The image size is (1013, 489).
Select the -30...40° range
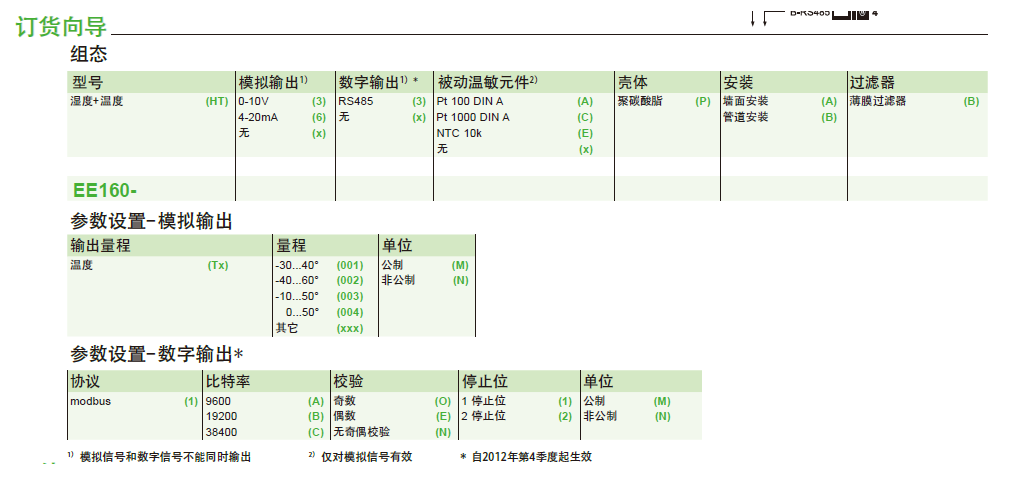(x=297, y=265)
